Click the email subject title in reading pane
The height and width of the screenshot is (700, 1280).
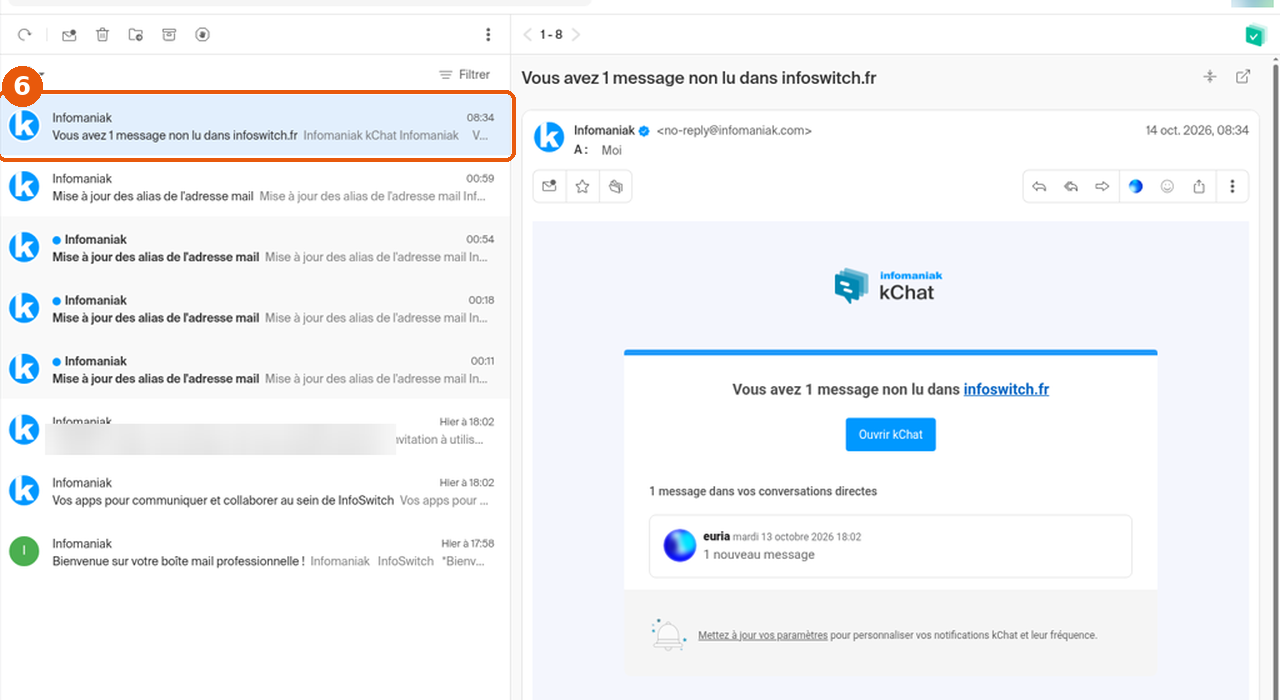click(699, 78)
